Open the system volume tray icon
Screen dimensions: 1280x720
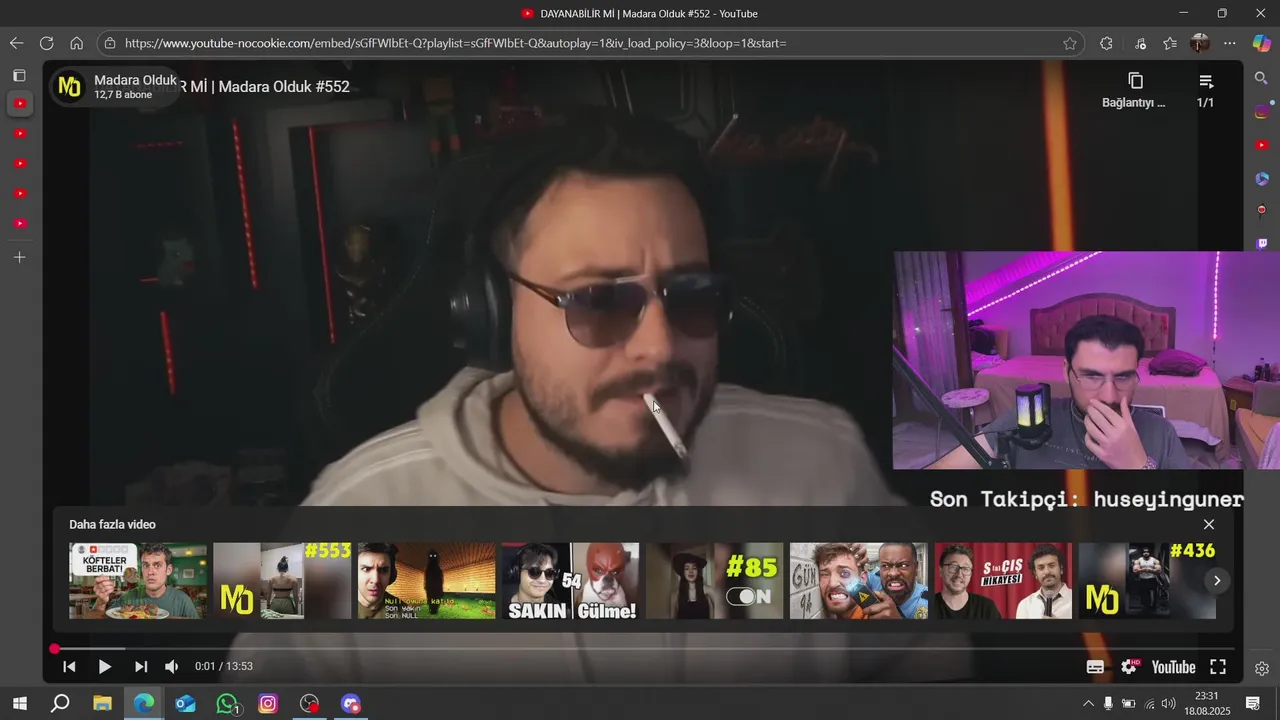click(1168, 704)
